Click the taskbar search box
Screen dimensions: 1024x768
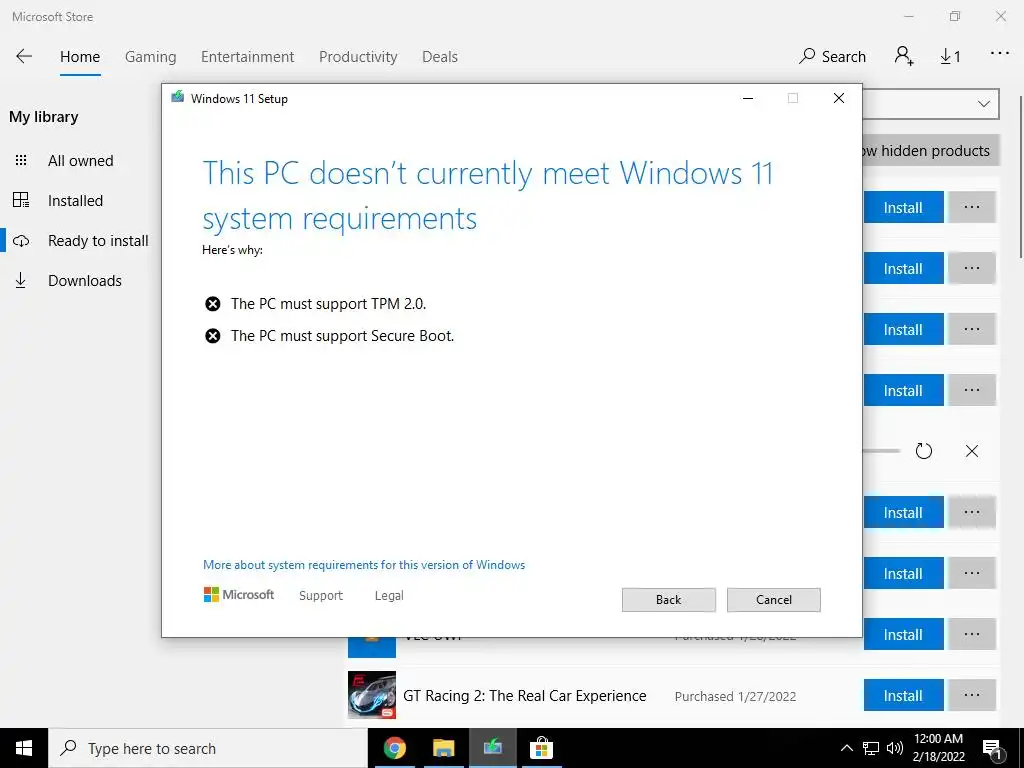[208, 748]
